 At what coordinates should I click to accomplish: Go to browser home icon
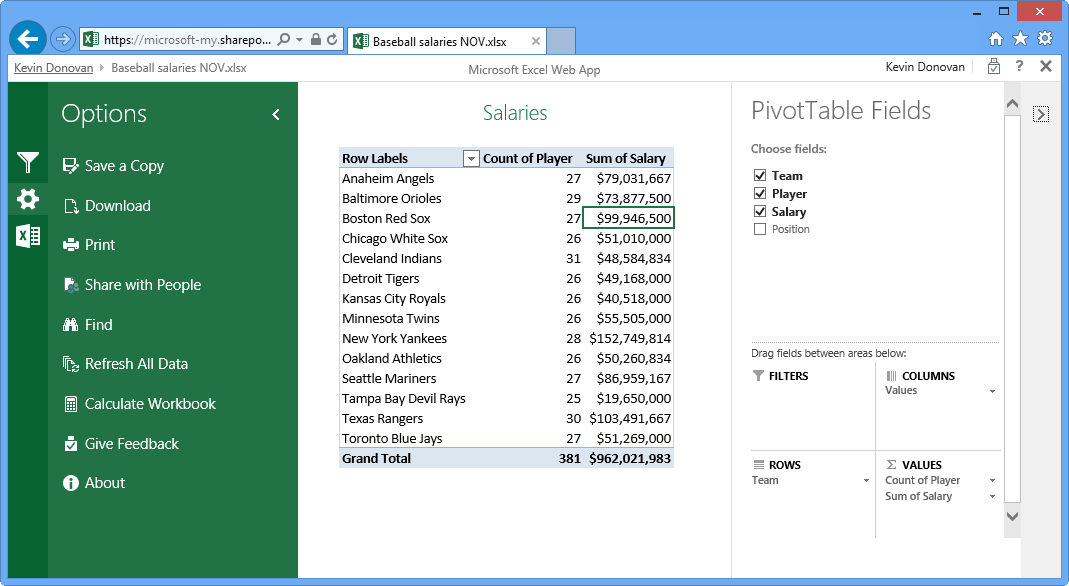click(996, 39)
